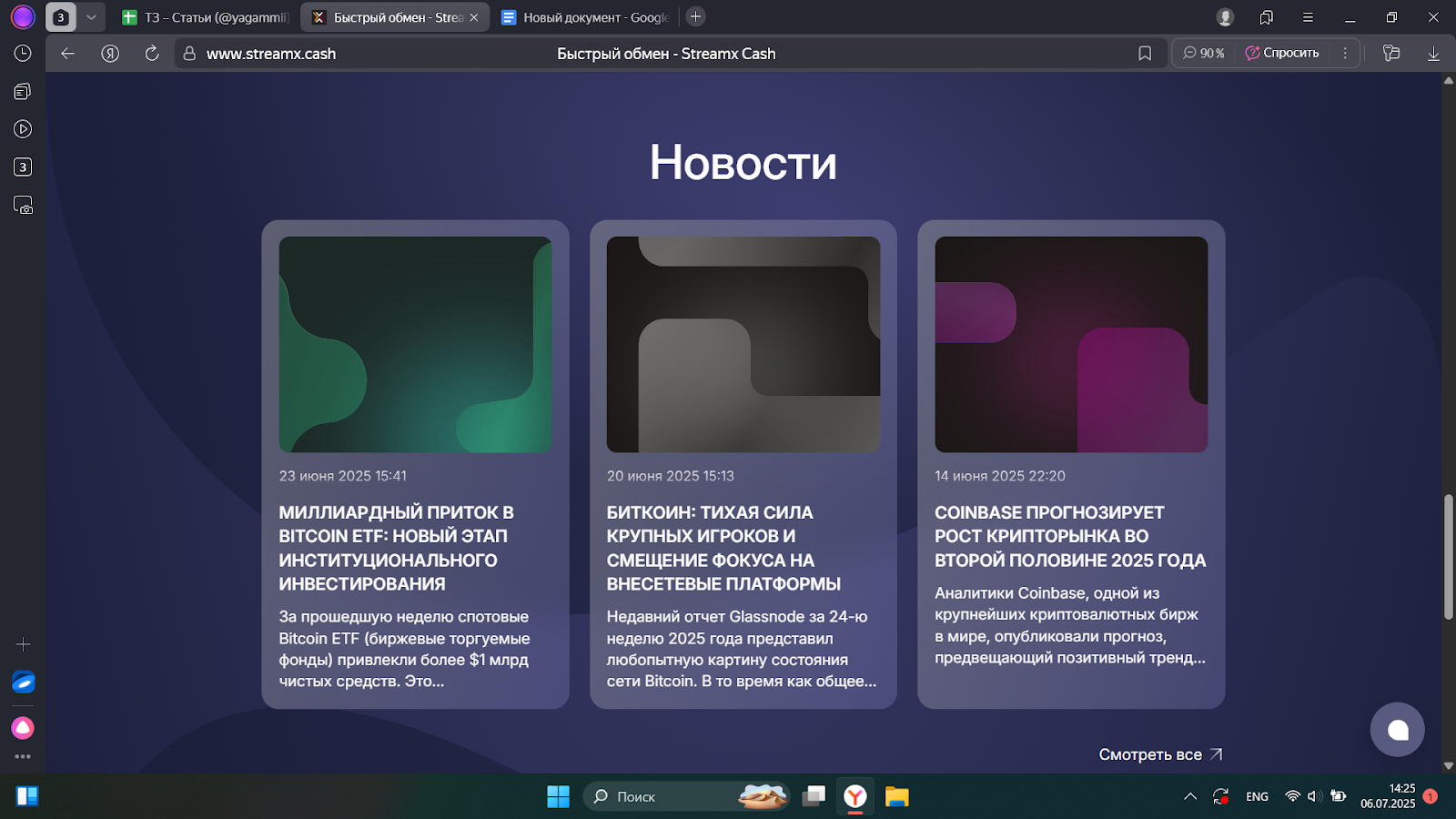Show more sidebar options (three dots)
Image resolution: width=1456 pixels, height=819 pixels.
(23, 756)
